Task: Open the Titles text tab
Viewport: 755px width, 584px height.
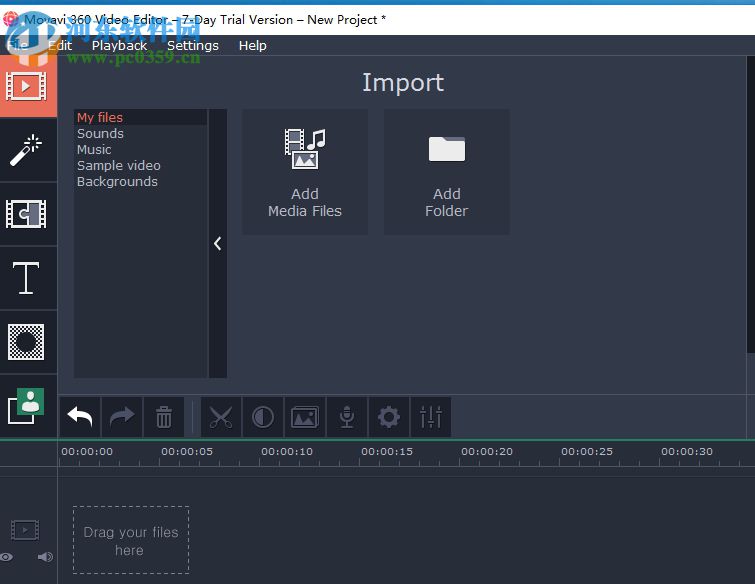Action: [x=26, y=278]
